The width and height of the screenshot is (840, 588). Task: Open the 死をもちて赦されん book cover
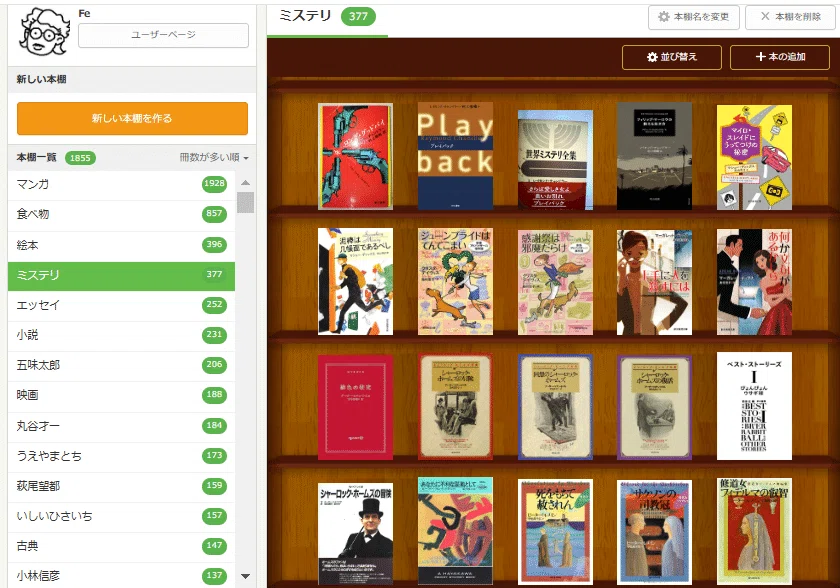click(555, 532)
